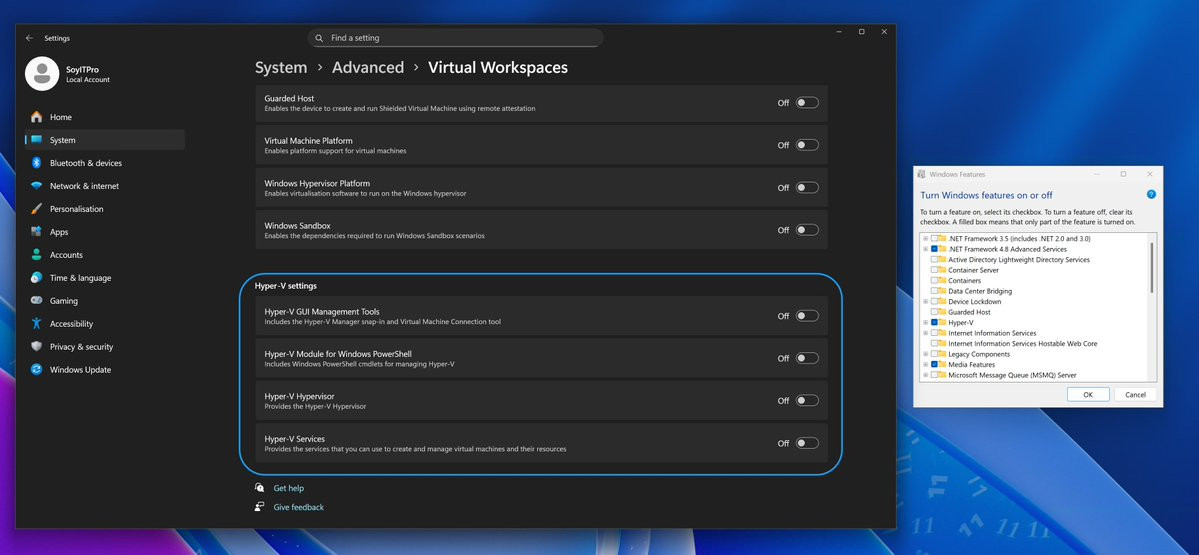Turn on the Windows Sandbox toggle
This screenshot has height=555, width=1199.
point(807,230)
